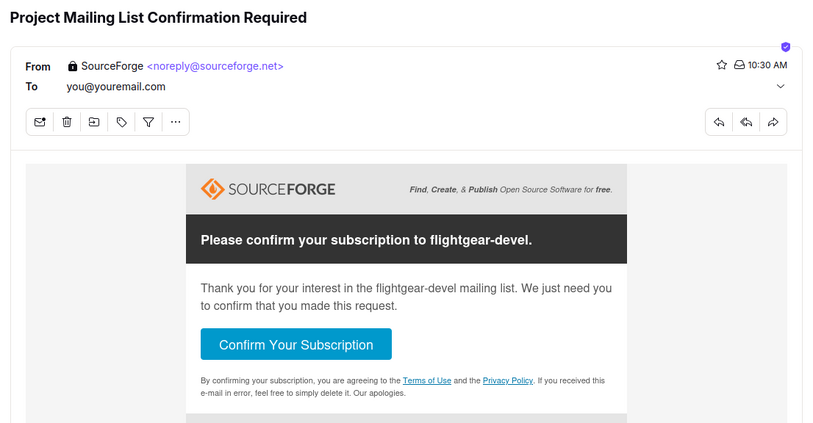813x423 pixels.
Task: Move the email using the folder icon
Action: click(94, 122)
